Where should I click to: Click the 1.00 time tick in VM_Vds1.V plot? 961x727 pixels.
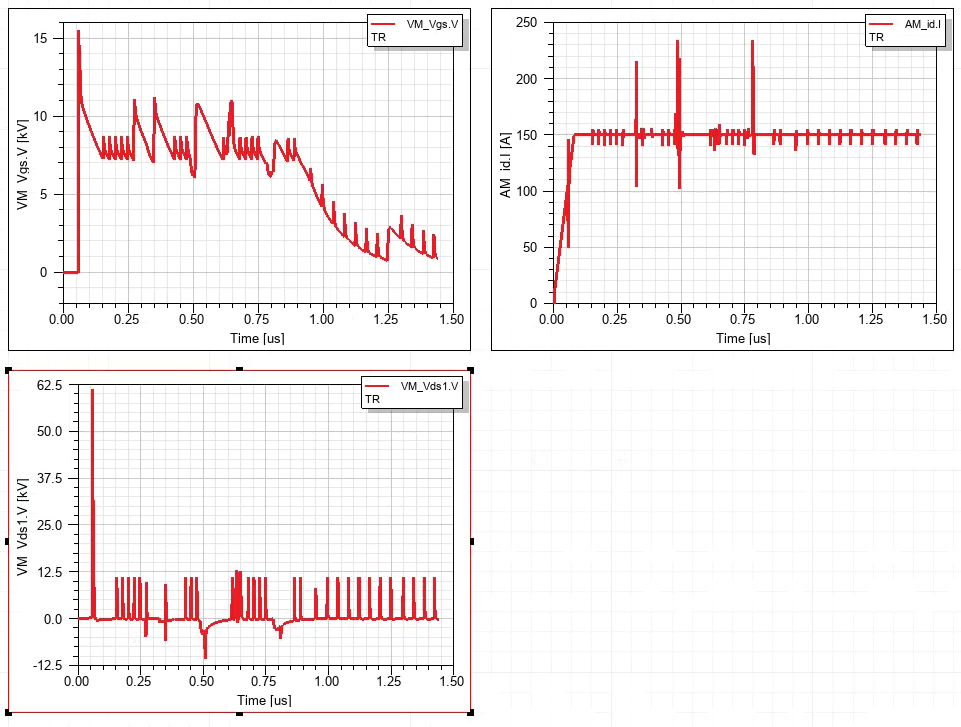click(327, 681)
